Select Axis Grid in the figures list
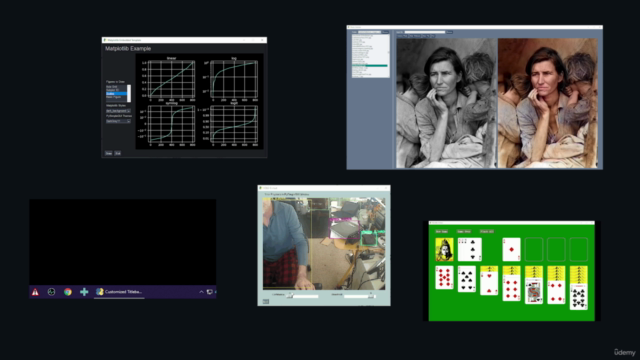The image size is (640, 360). point(116,87)
